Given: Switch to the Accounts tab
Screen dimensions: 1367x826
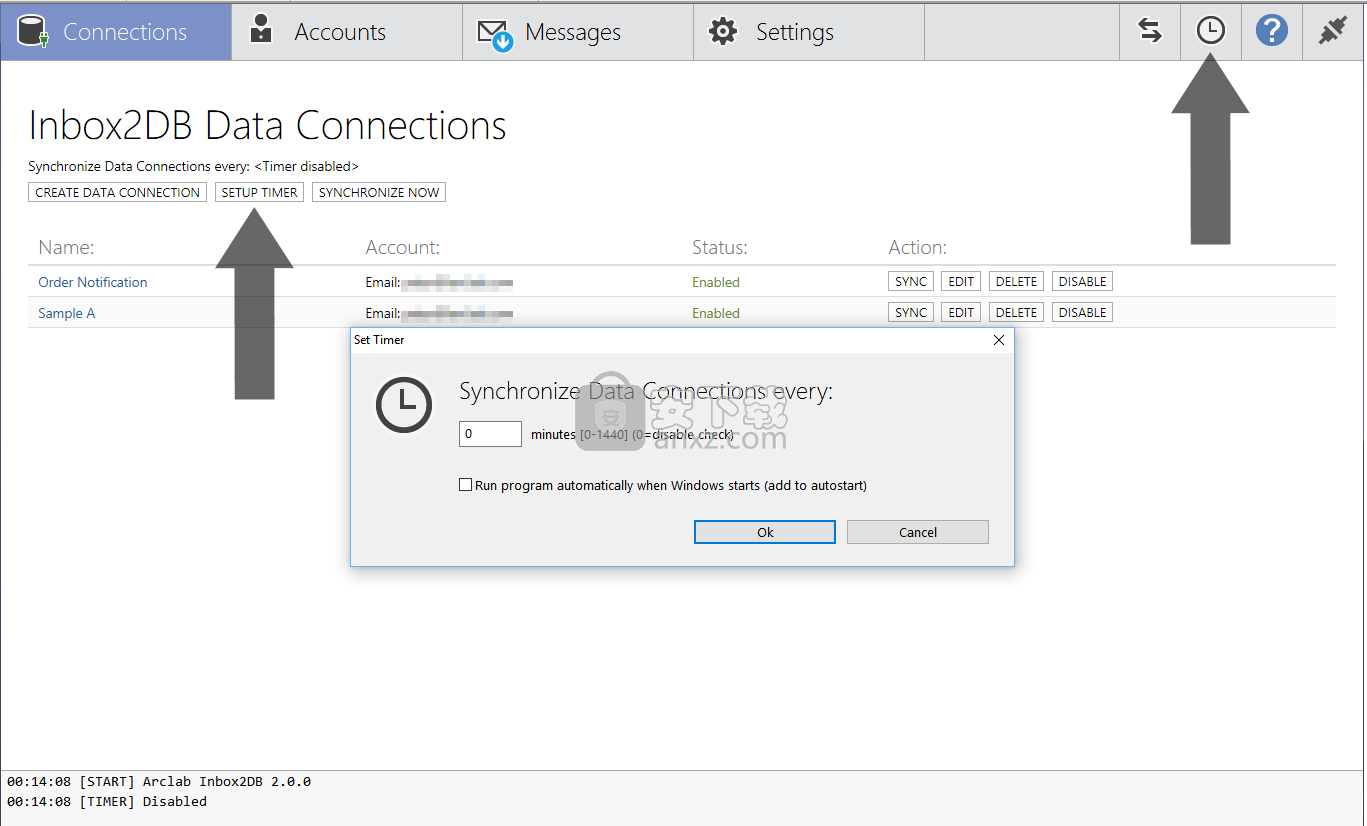Looking at the screenshot, I should (x=347, y=32).
